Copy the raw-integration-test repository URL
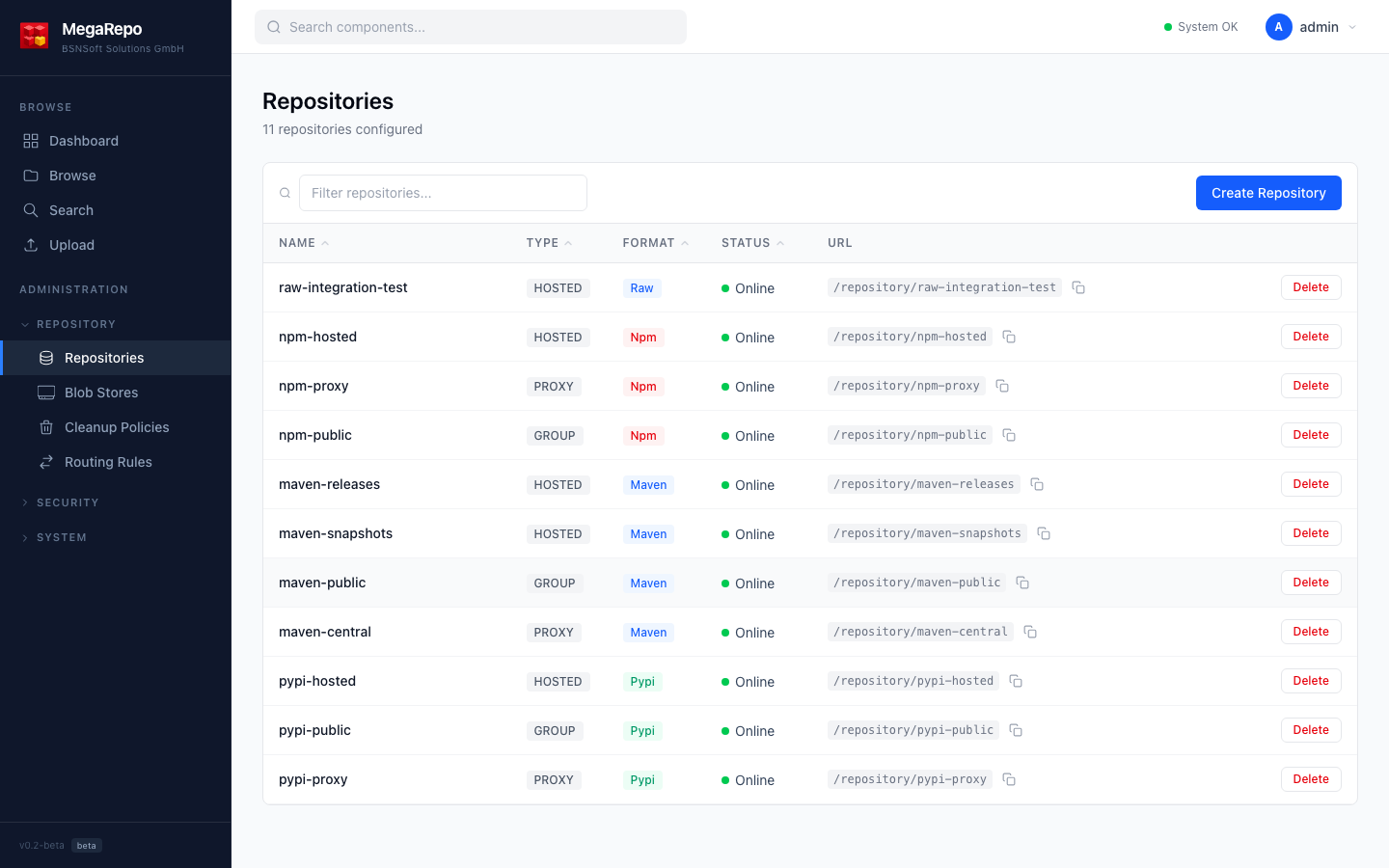Image resolution: width=1389 pixels, height=868 pixels. 1077,287
